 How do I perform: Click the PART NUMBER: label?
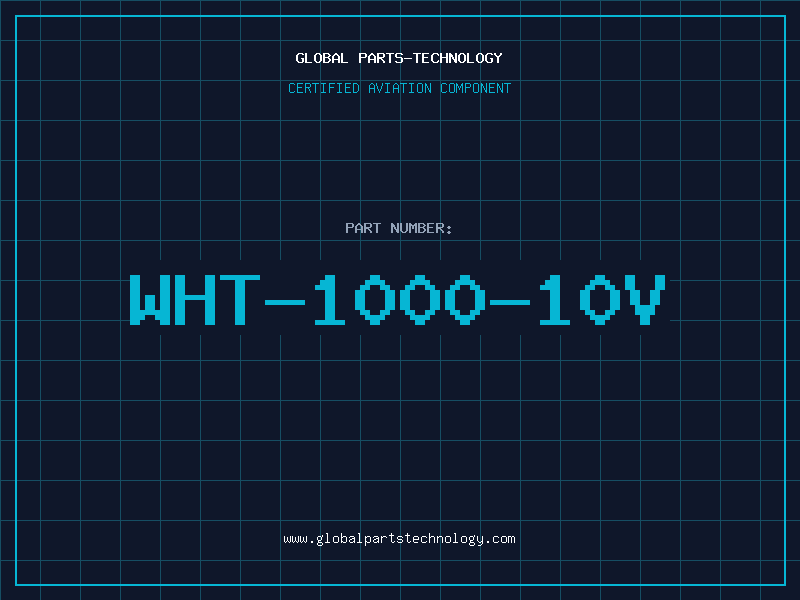point(399,228)
